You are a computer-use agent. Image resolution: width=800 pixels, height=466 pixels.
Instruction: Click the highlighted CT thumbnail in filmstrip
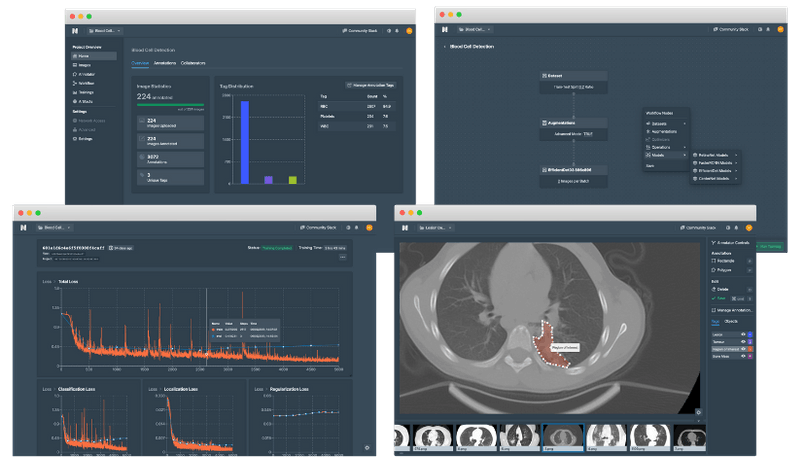tap(563, 437)
